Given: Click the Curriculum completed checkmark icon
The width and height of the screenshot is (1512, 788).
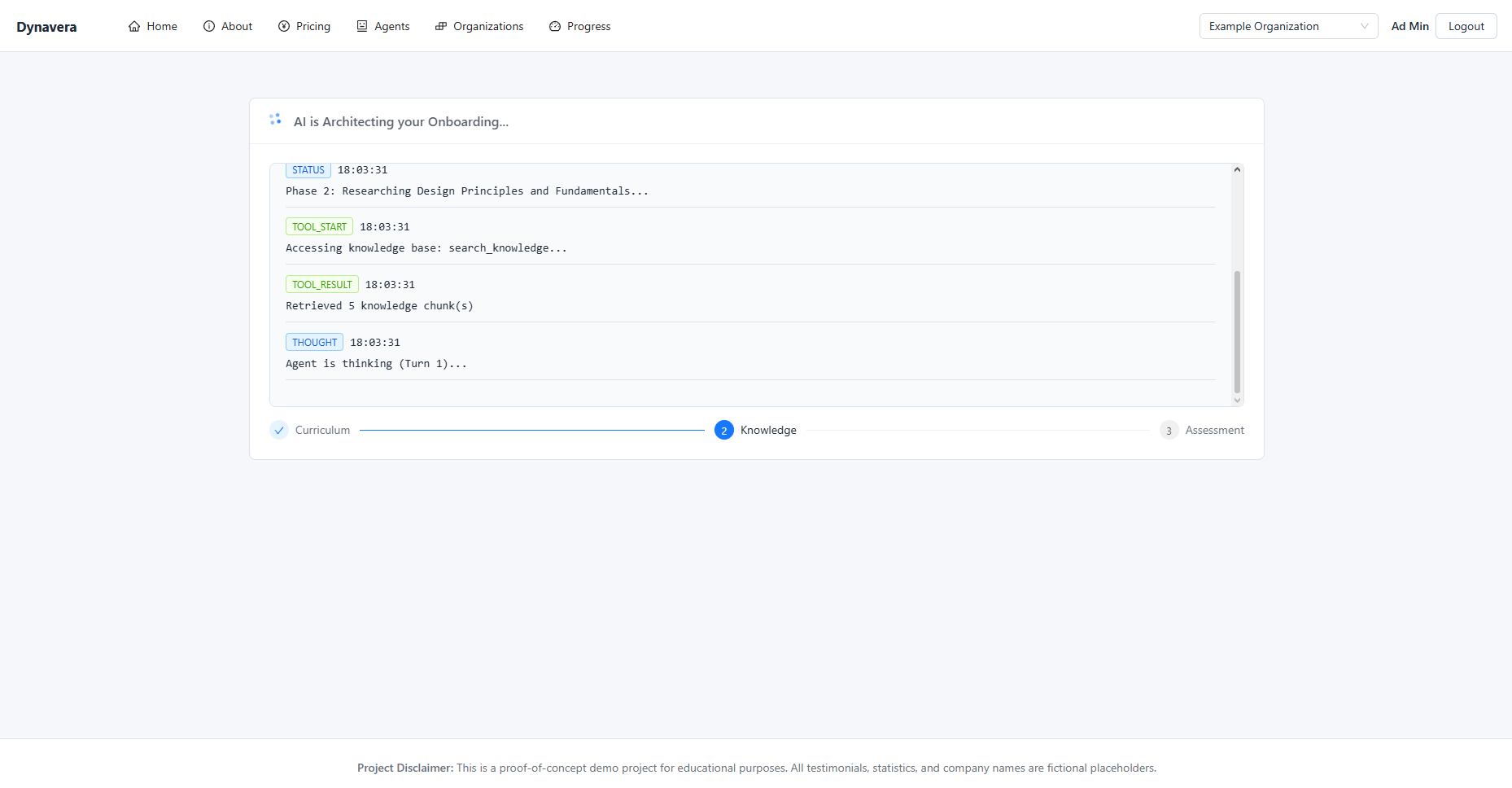Looking at the screenshot, I should click(x=279, y=430).
